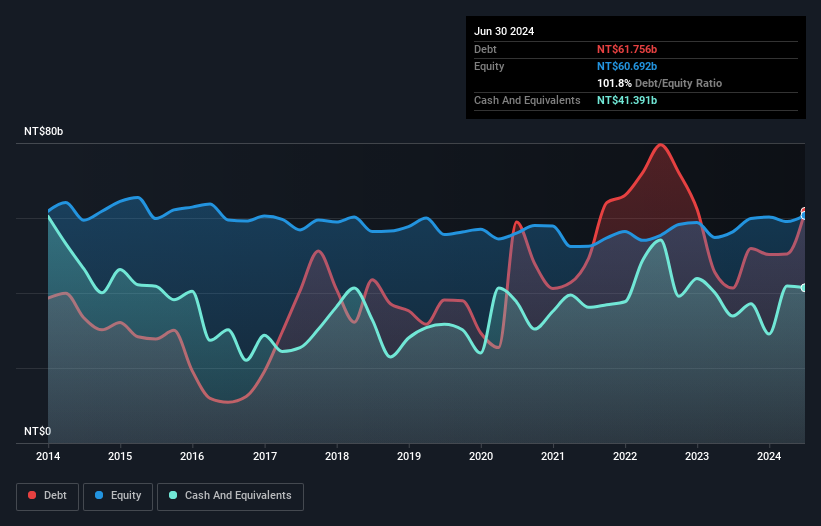Click the red Debt endpoint marker on chart
Image resolution: width=821 pixels, height=526 pixels.
[x=804, y=210]
